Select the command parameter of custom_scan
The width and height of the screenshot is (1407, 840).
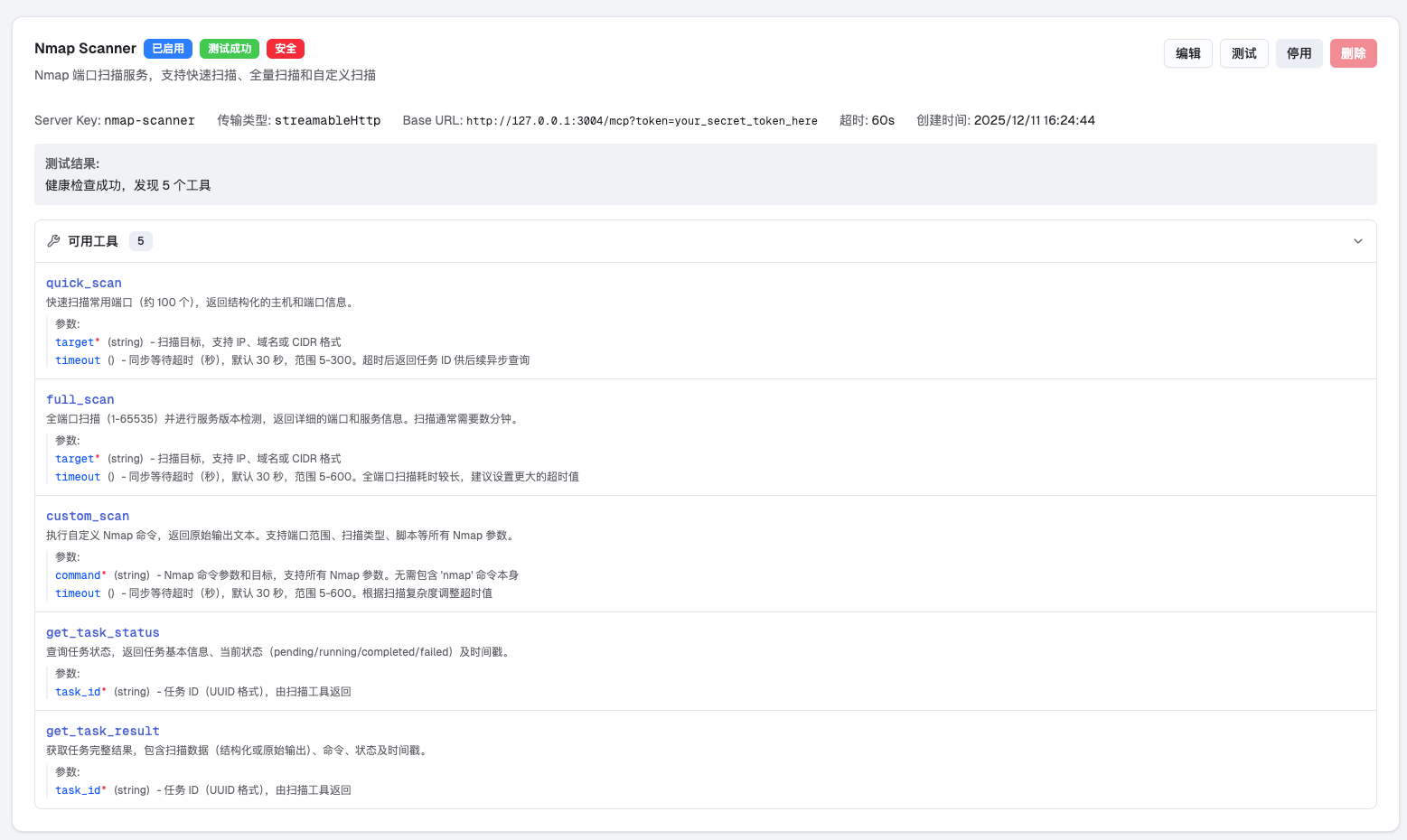click(77, 574)
